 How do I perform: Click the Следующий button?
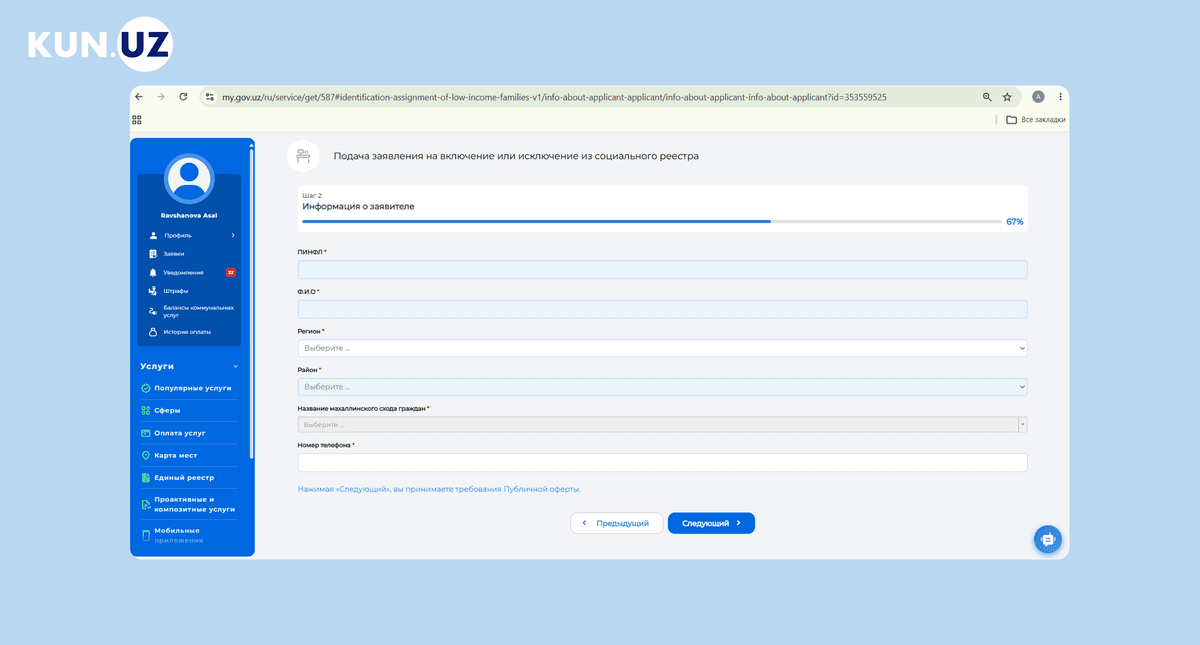coord(711,523)
